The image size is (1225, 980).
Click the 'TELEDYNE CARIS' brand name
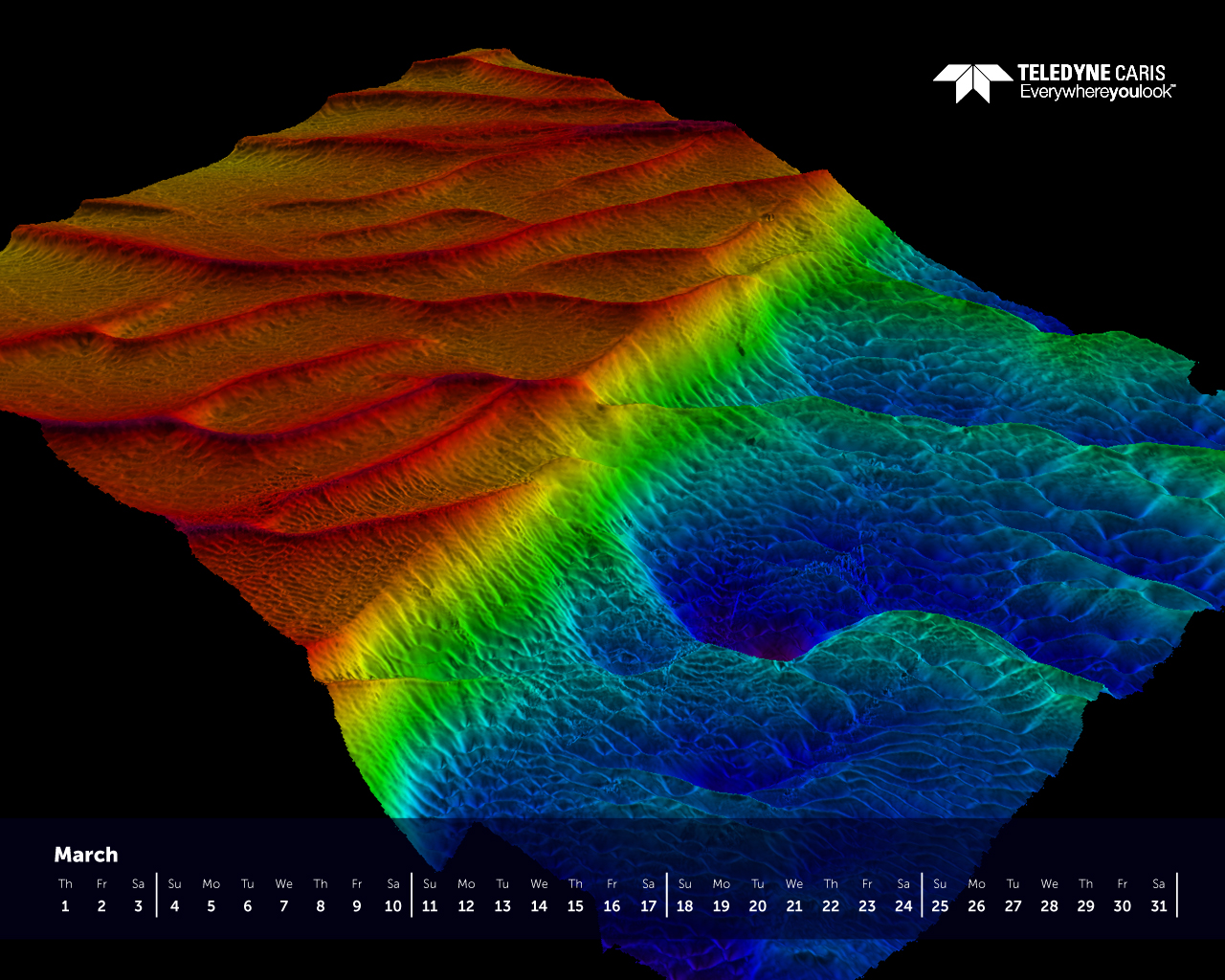point(1092,73)
